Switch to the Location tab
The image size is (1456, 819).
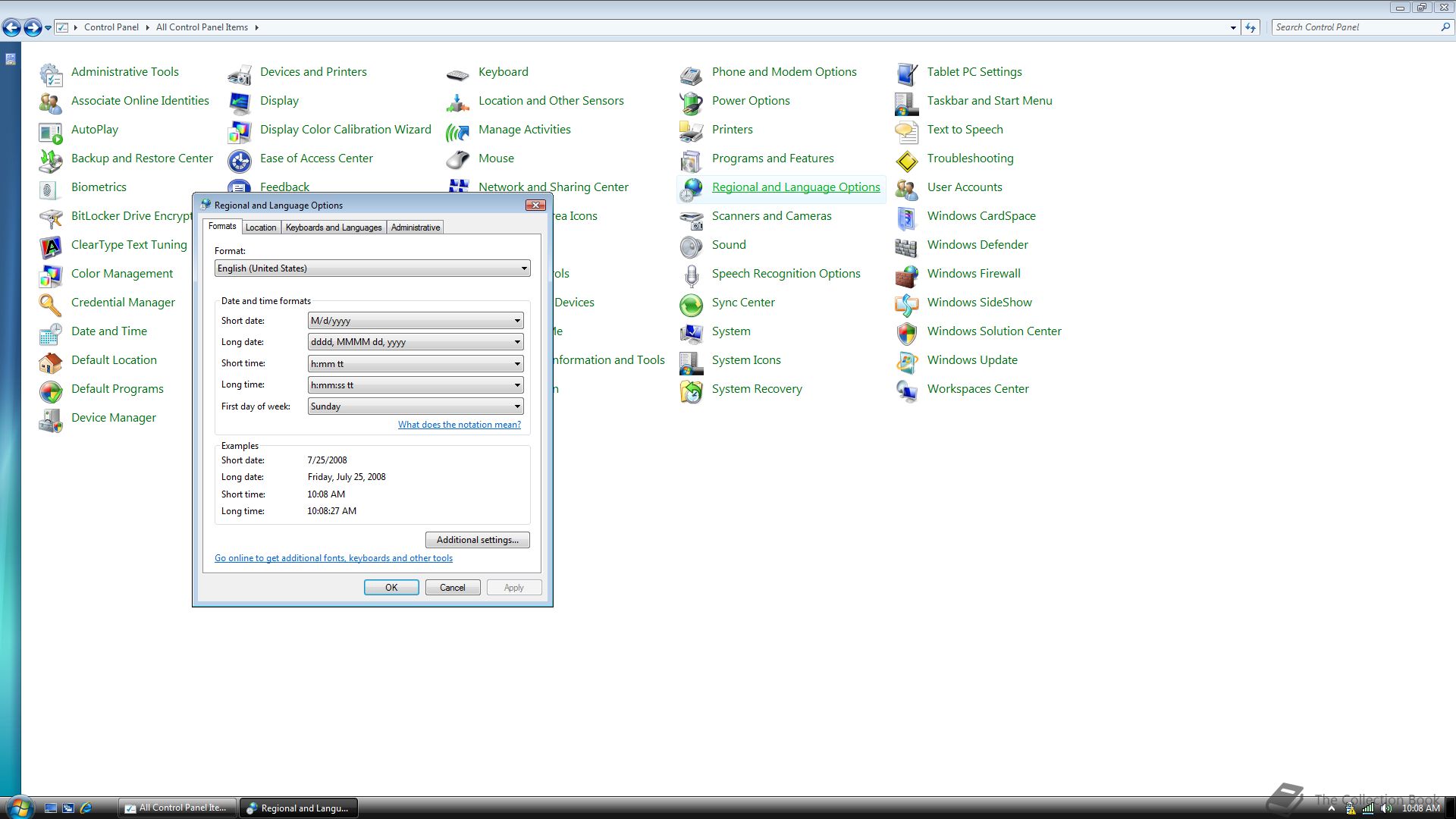pos(261,227)
